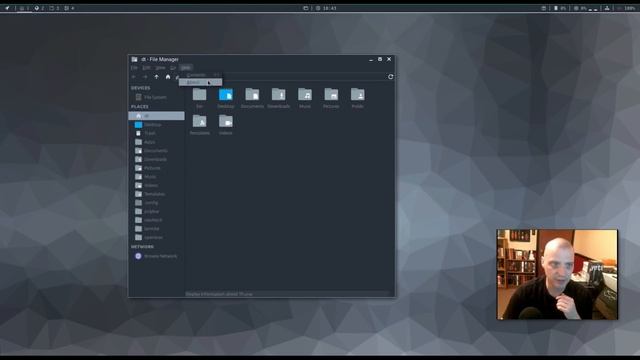Open the Pictures folder in main pane
The height and width of the screenshot is (360, 640).
point(331,98)
